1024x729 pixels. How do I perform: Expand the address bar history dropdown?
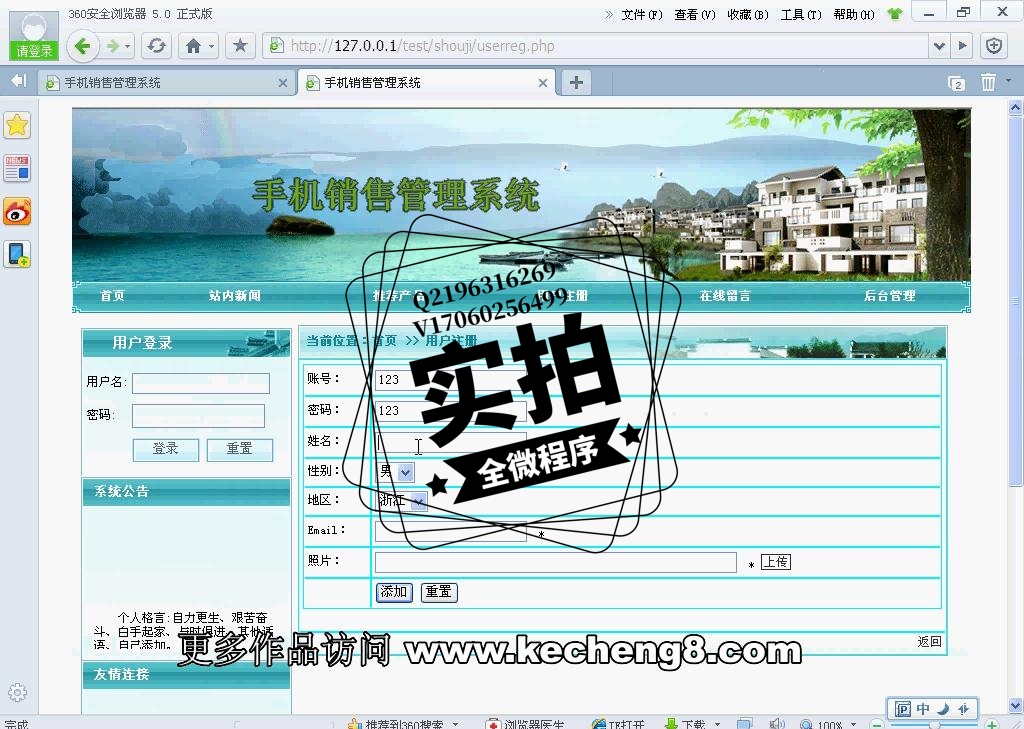pos(939,46)
